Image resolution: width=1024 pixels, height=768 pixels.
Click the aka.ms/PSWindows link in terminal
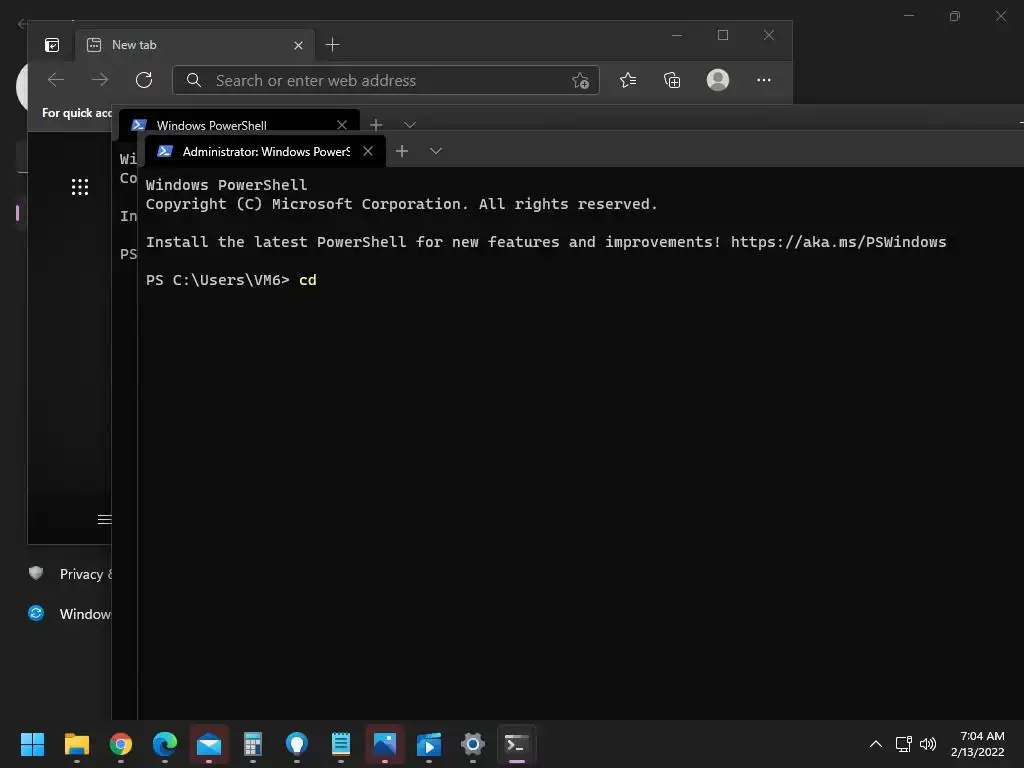click(838, 242)
